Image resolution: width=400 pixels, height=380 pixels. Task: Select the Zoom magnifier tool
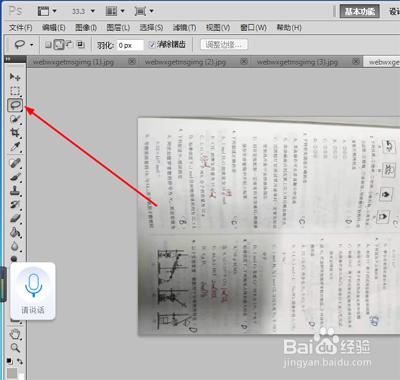coord(15,348)
